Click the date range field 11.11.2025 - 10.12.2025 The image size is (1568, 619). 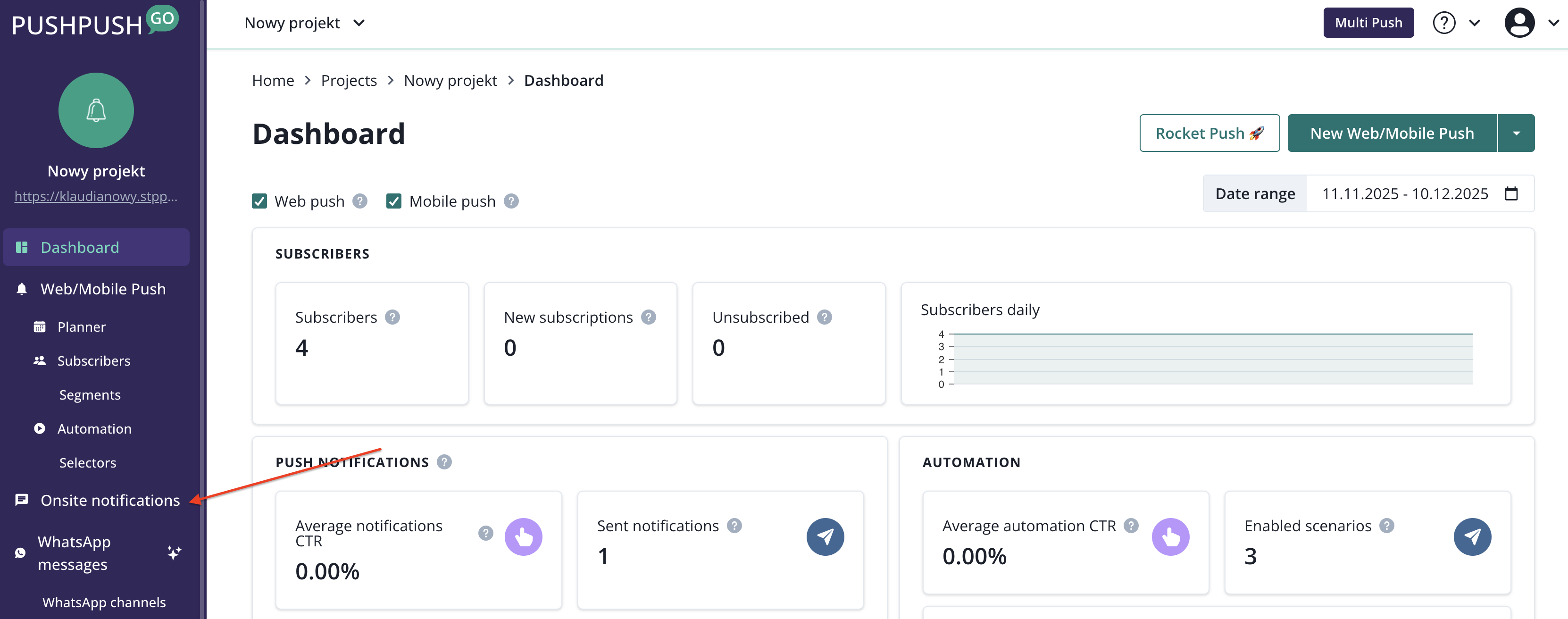[1404, 194]
